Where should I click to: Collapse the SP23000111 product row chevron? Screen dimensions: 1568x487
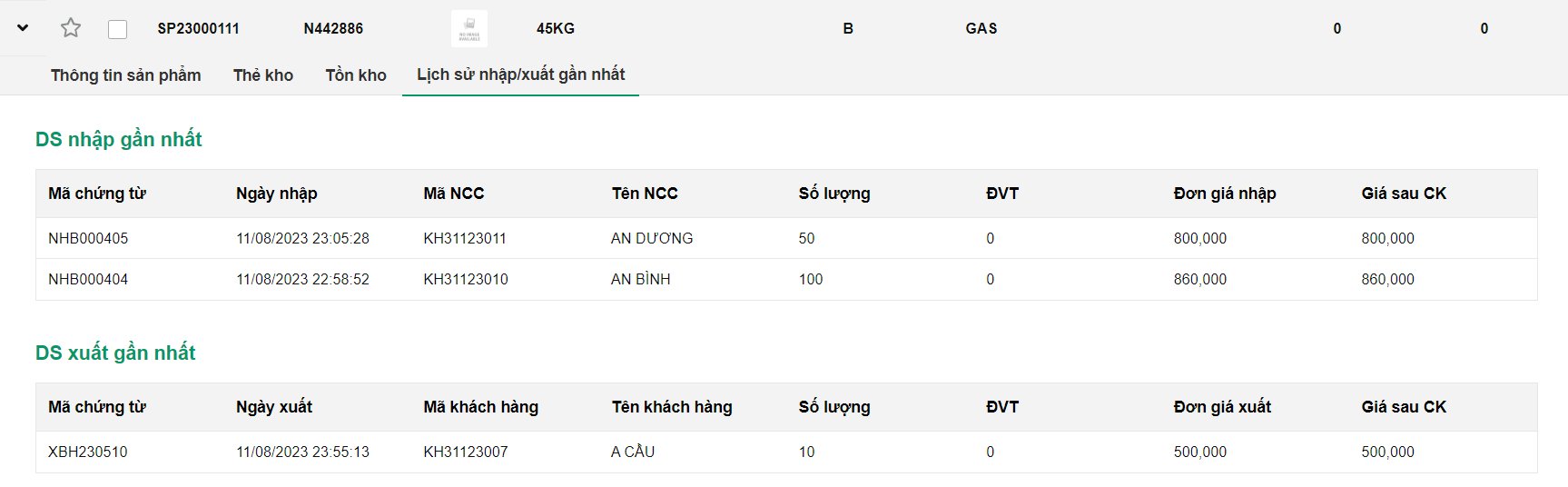(23, 28)
